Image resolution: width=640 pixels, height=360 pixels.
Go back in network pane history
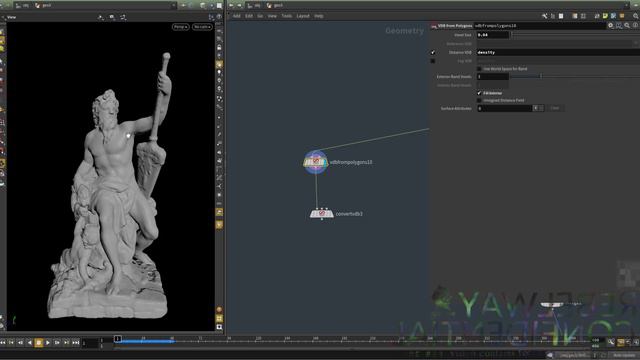(231, 5)
